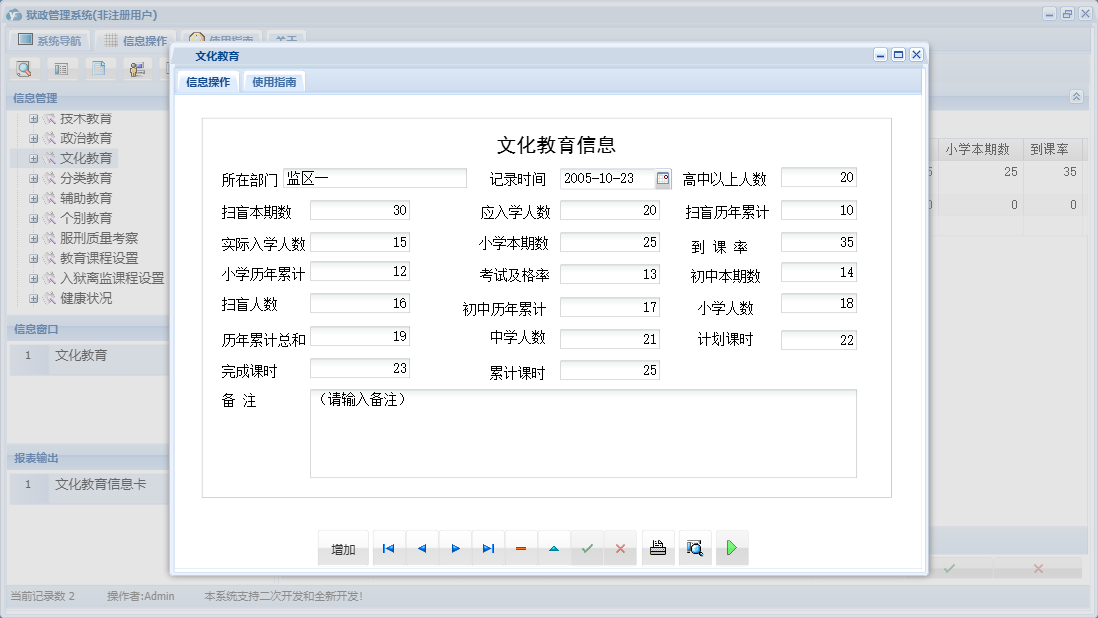This screenshot has width=1098, height=618.
Task: Expand the 分类教育 tree node
Action: 33,178
